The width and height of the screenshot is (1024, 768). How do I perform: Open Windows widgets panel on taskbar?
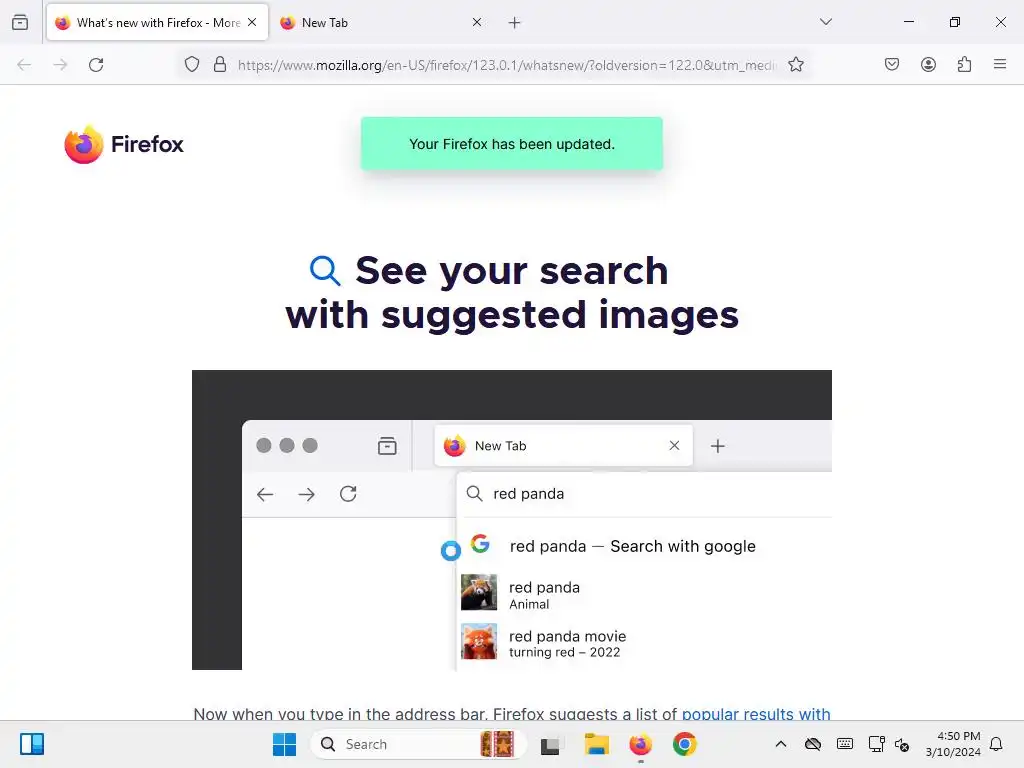tap(31, 744)
